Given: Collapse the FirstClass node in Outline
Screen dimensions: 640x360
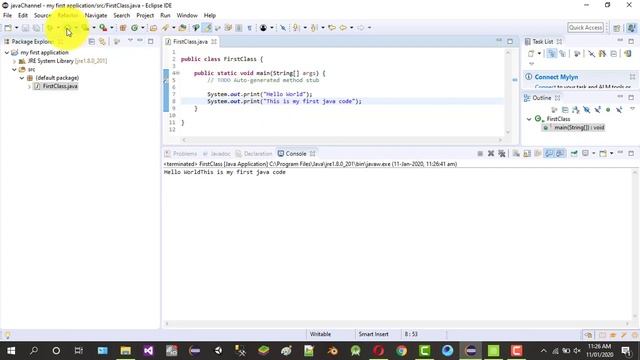Looking at the screenshot, I should coord(529,119).
